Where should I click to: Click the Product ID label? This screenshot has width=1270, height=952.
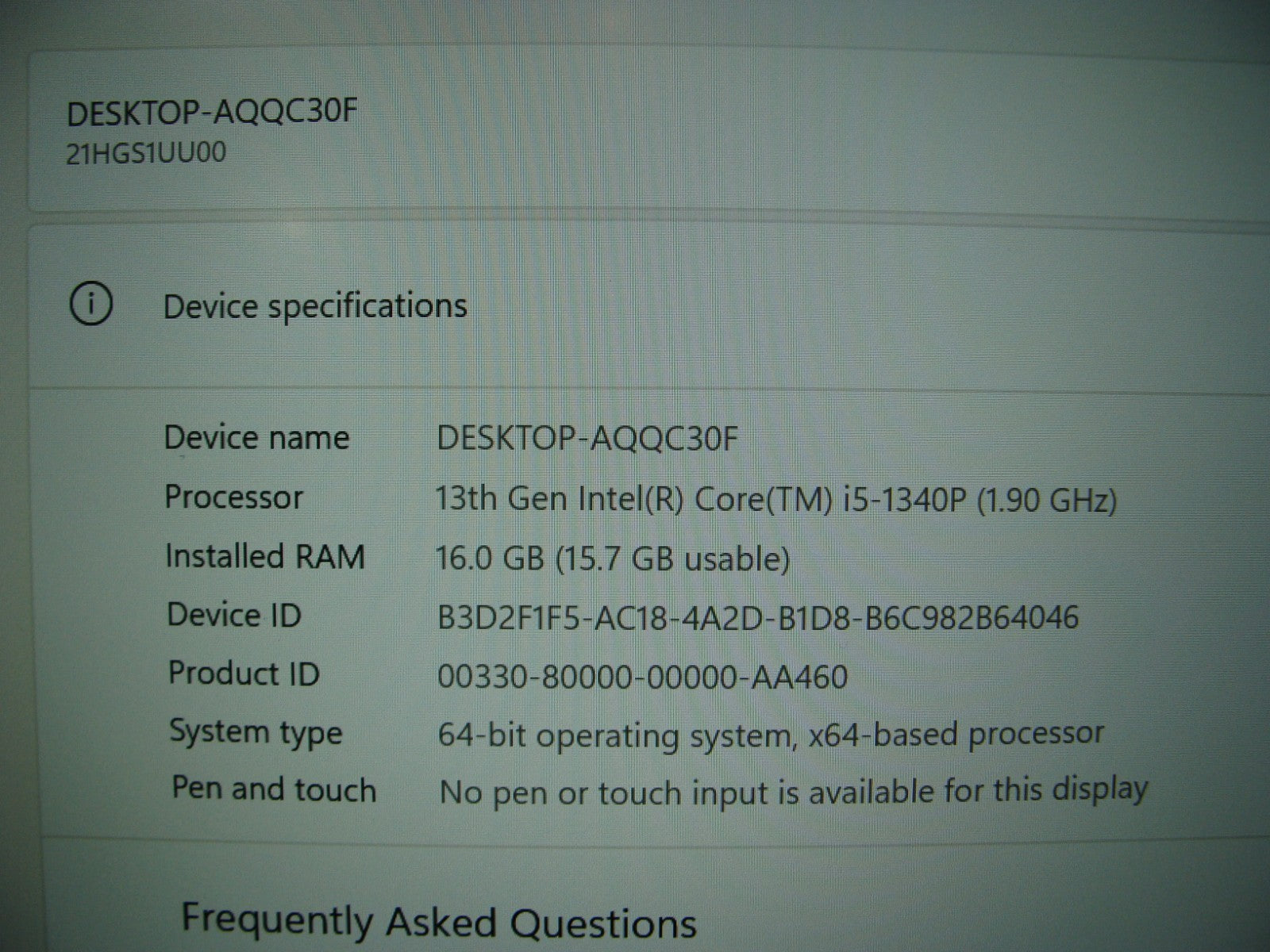[244, 674]
